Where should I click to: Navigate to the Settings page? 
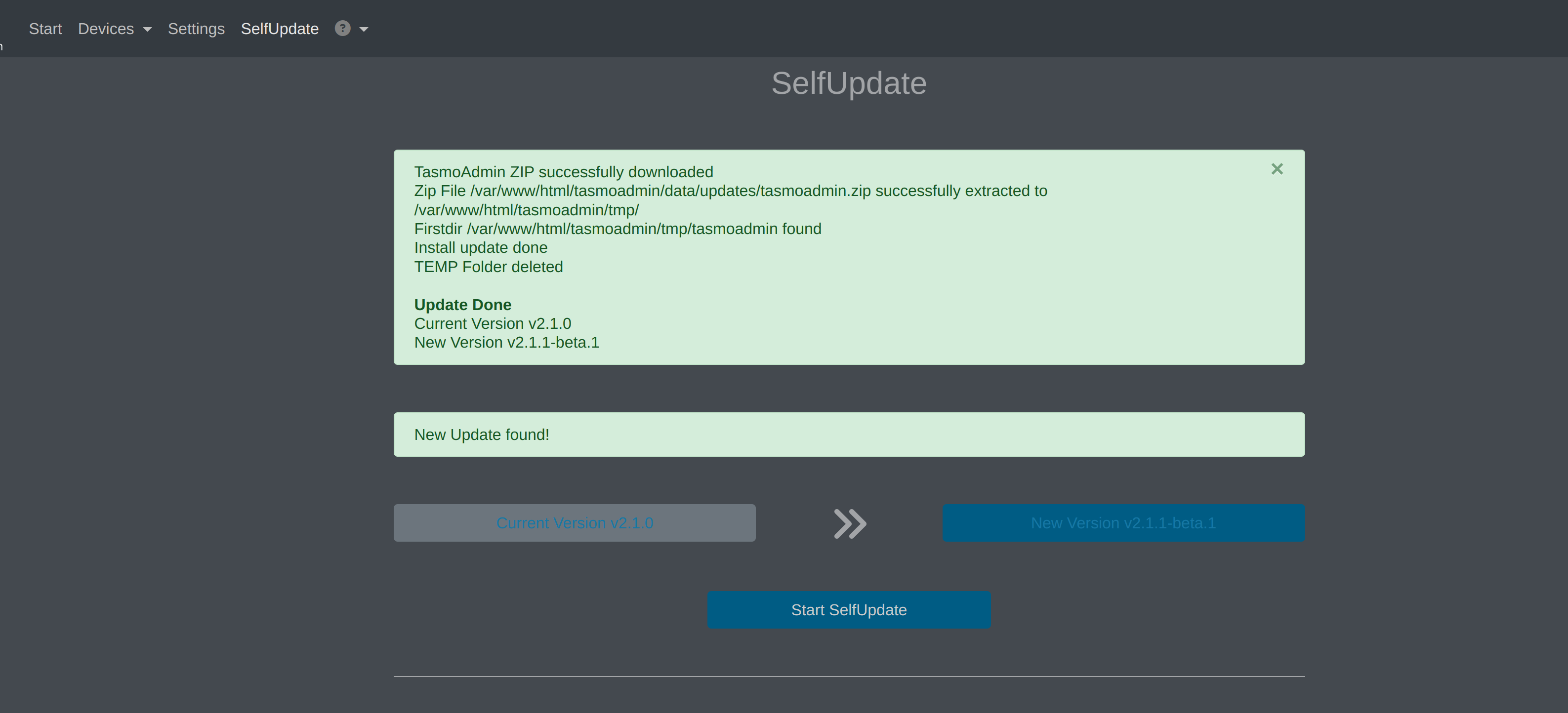[x=196, y=28]
